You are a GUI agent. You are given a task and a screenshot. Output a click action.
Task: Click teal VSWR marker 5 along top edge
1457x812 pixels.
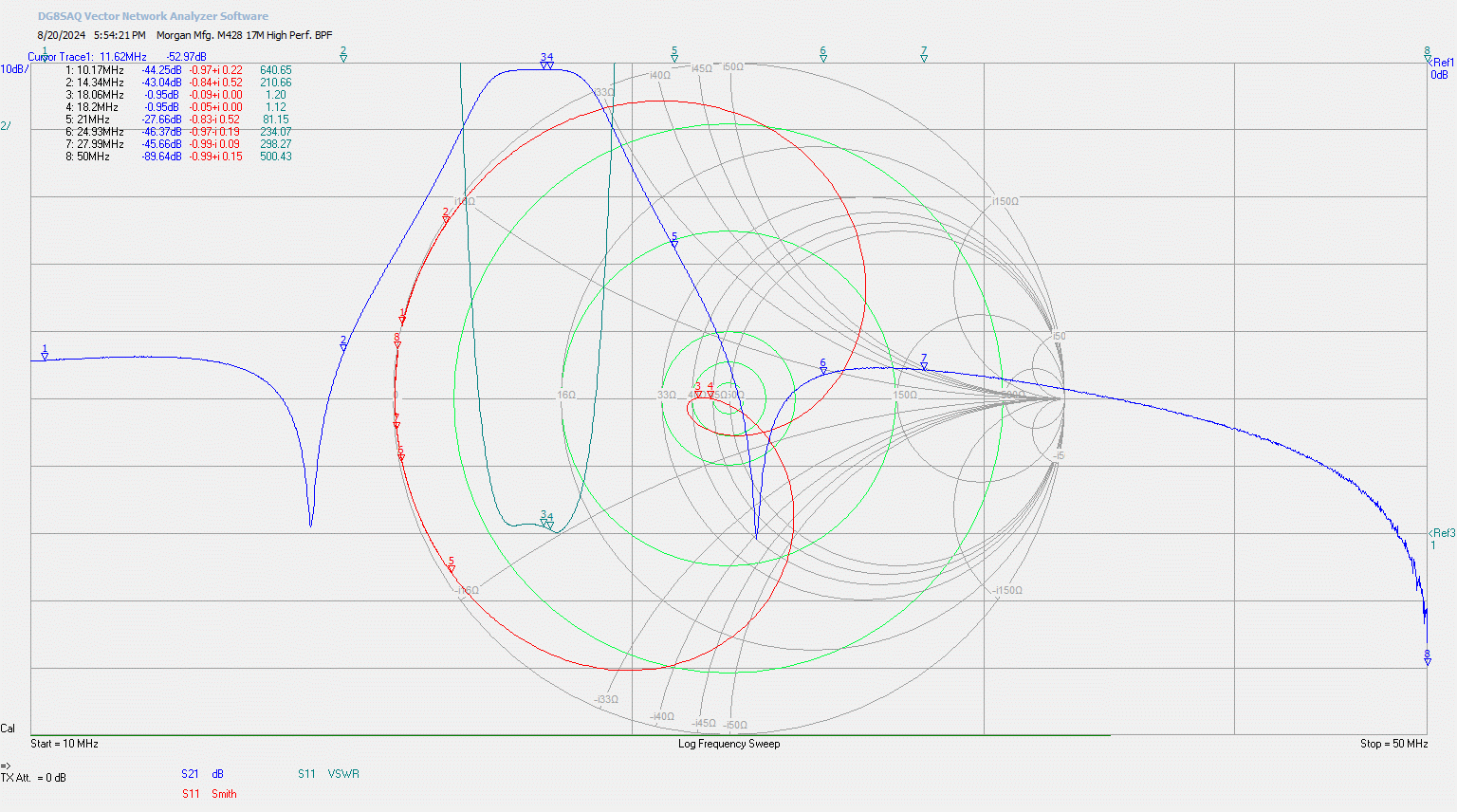pos(674,54)
